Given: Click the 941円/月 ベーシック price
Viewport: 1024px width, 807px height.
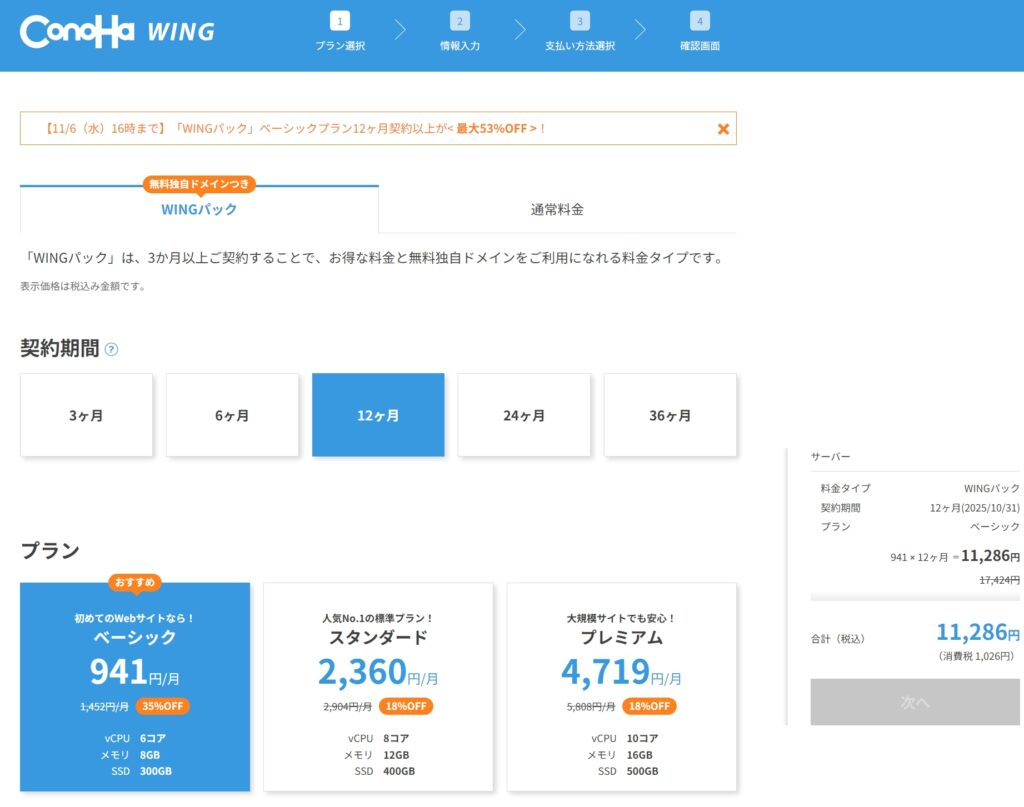Looking at the screenshot, I should (x=135, y=671).
